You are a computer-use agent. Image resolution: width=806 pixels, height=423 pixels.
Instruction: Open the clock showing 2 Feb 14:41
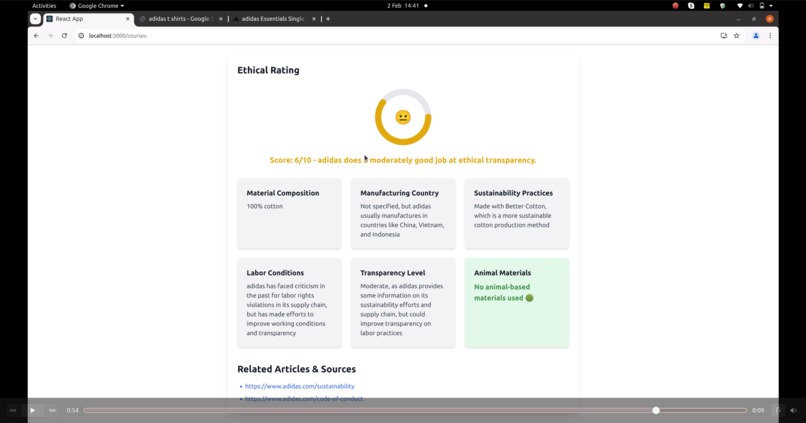(403, 6)
